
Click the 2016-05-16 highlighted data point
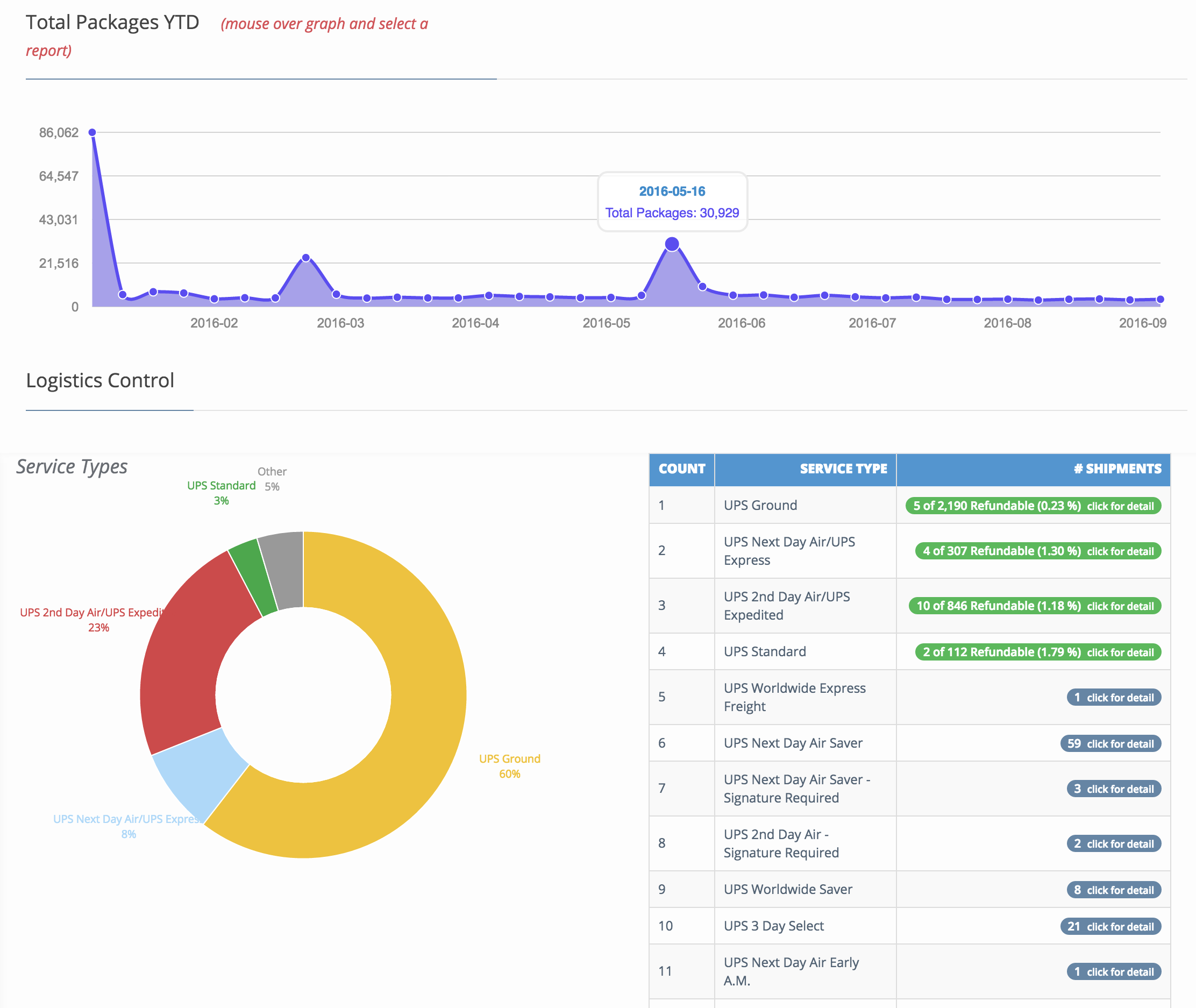(672, 245)
